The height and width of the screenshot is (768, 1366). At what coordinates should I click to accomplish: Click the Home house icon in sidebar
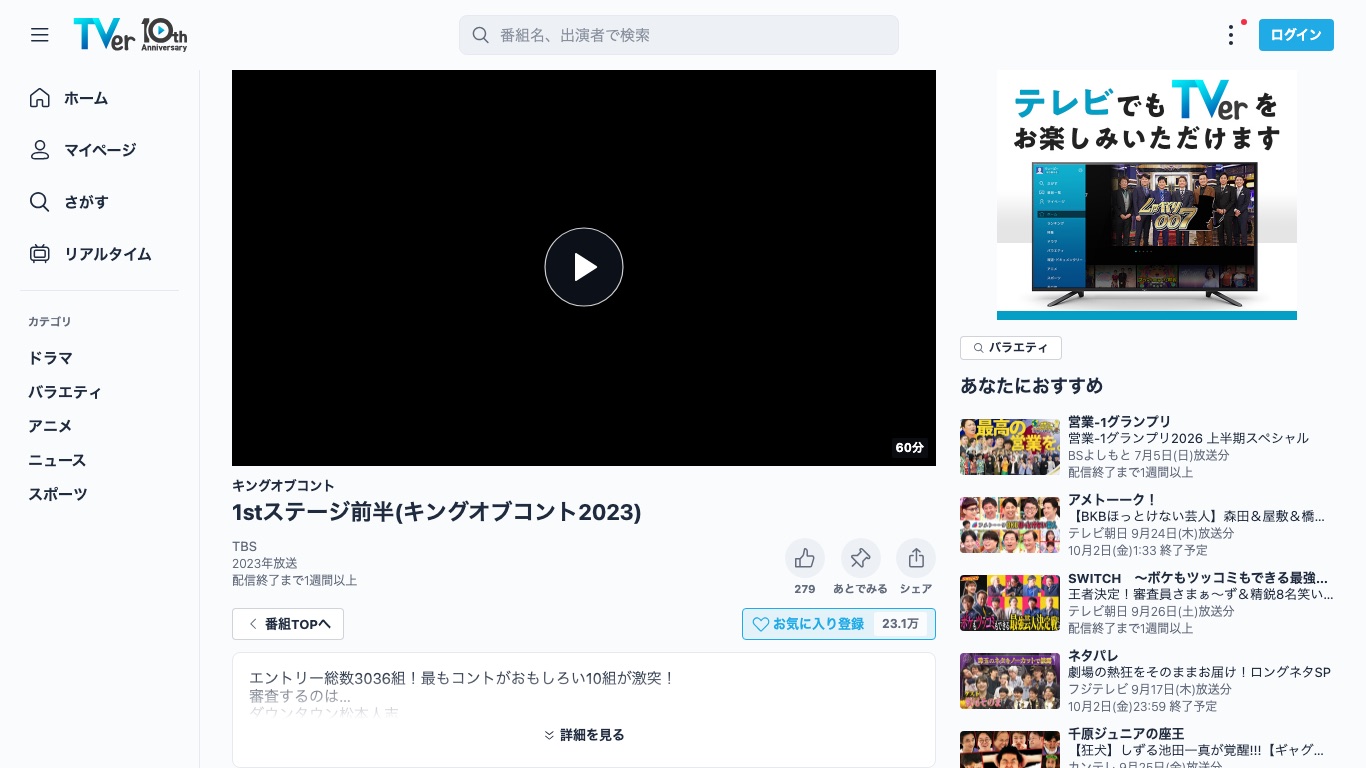click(x=40, y=98)
